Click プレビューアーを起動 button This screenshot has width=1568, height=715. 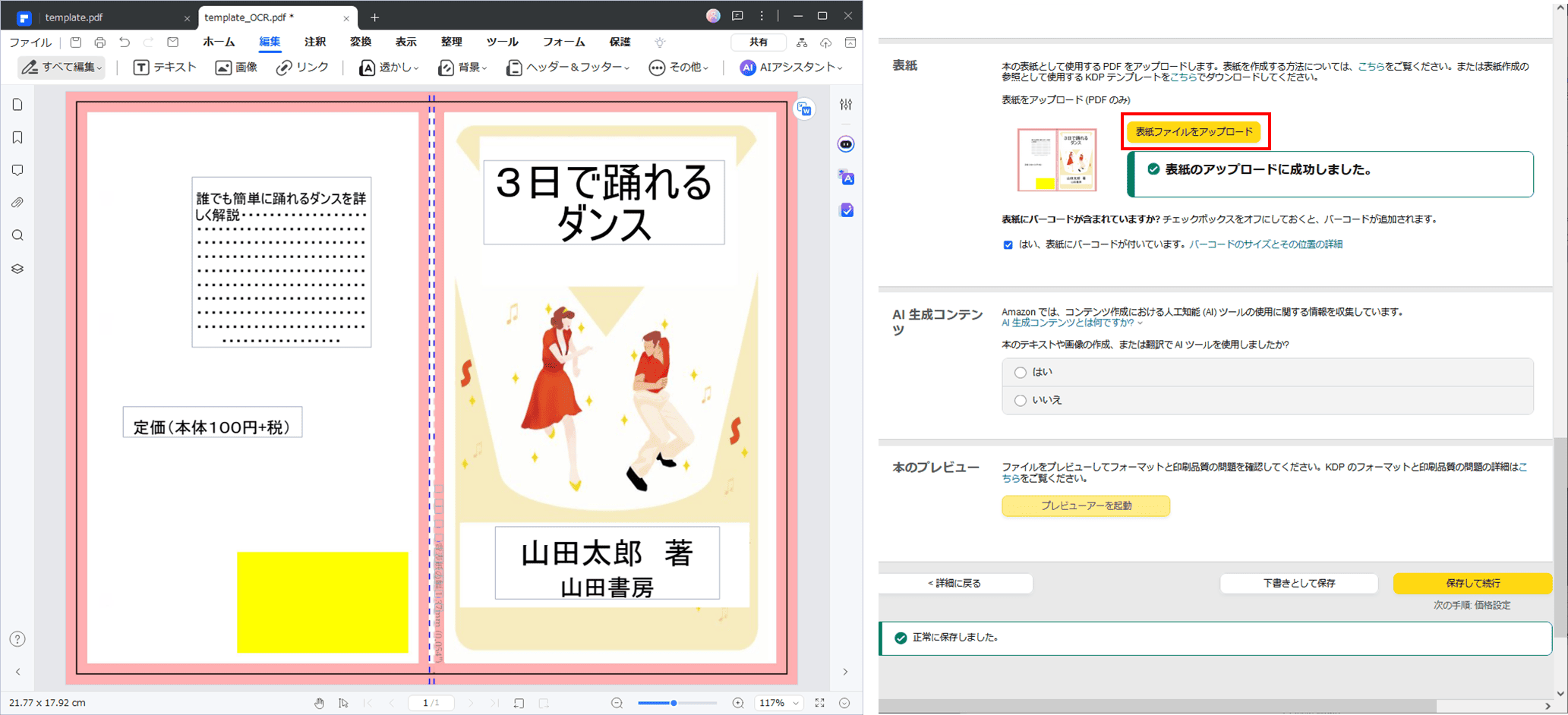tap(1086, 506)
